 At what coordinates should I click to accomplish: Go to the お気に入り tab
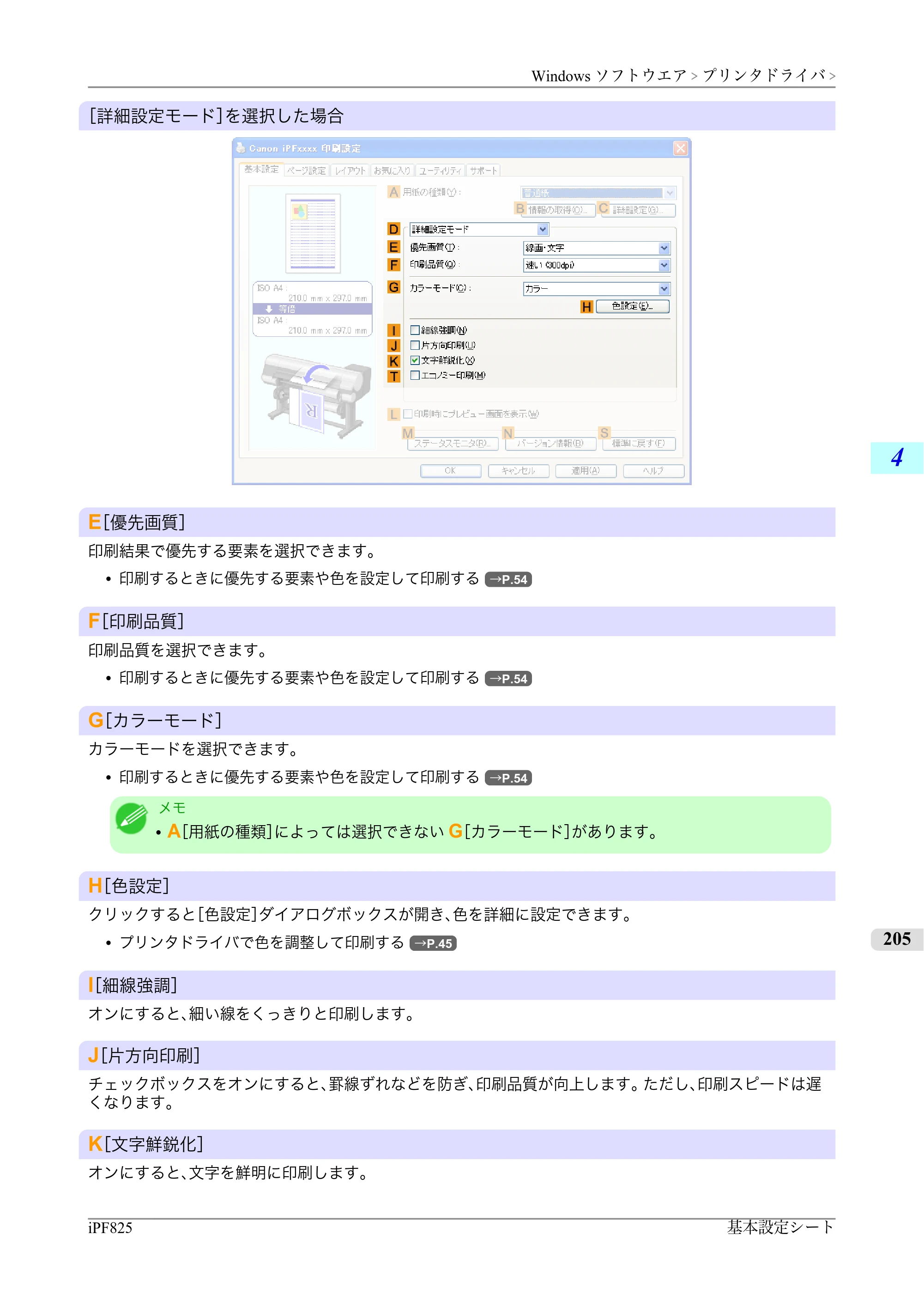[x=392, y=171]
